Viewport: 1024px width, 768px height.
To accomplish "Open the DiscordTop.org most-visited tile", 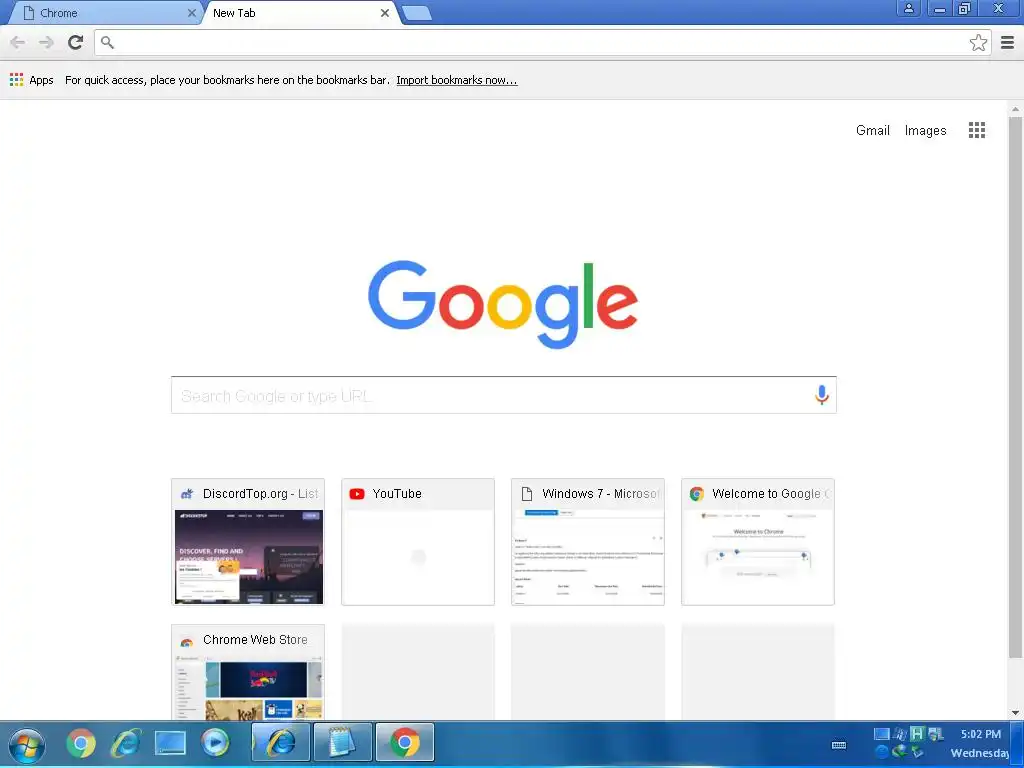I will click(248, 542).
